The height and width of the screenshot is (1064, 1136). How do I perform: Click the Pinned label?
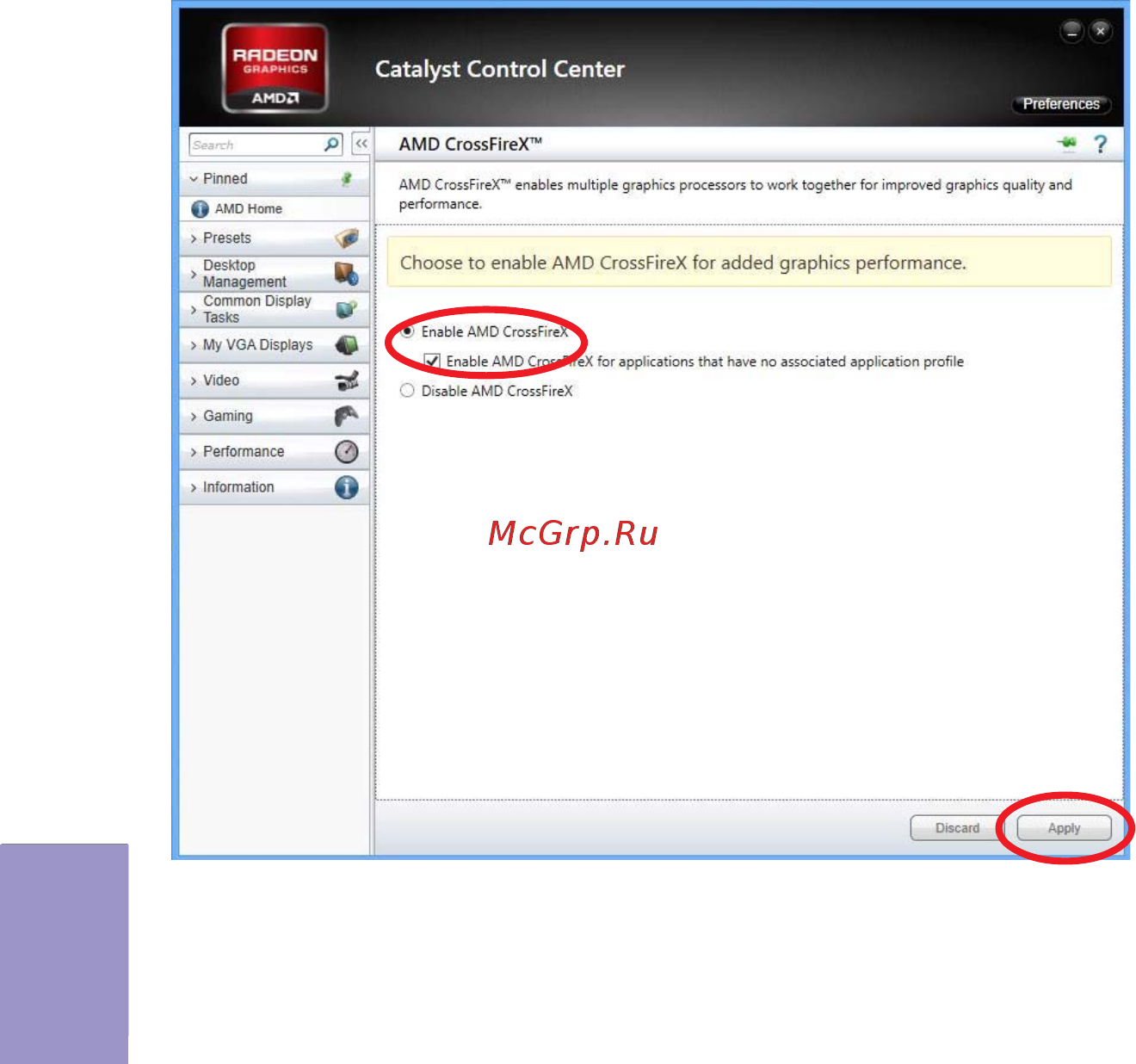pos(225,178)
